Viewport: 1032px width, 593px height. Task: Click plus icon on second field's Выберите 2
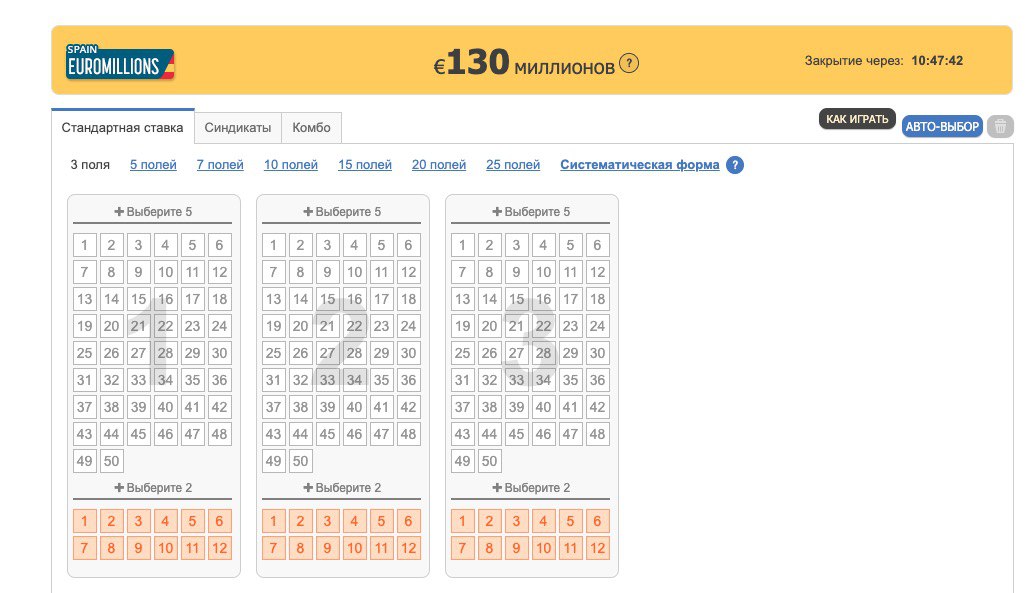(308, 487)
